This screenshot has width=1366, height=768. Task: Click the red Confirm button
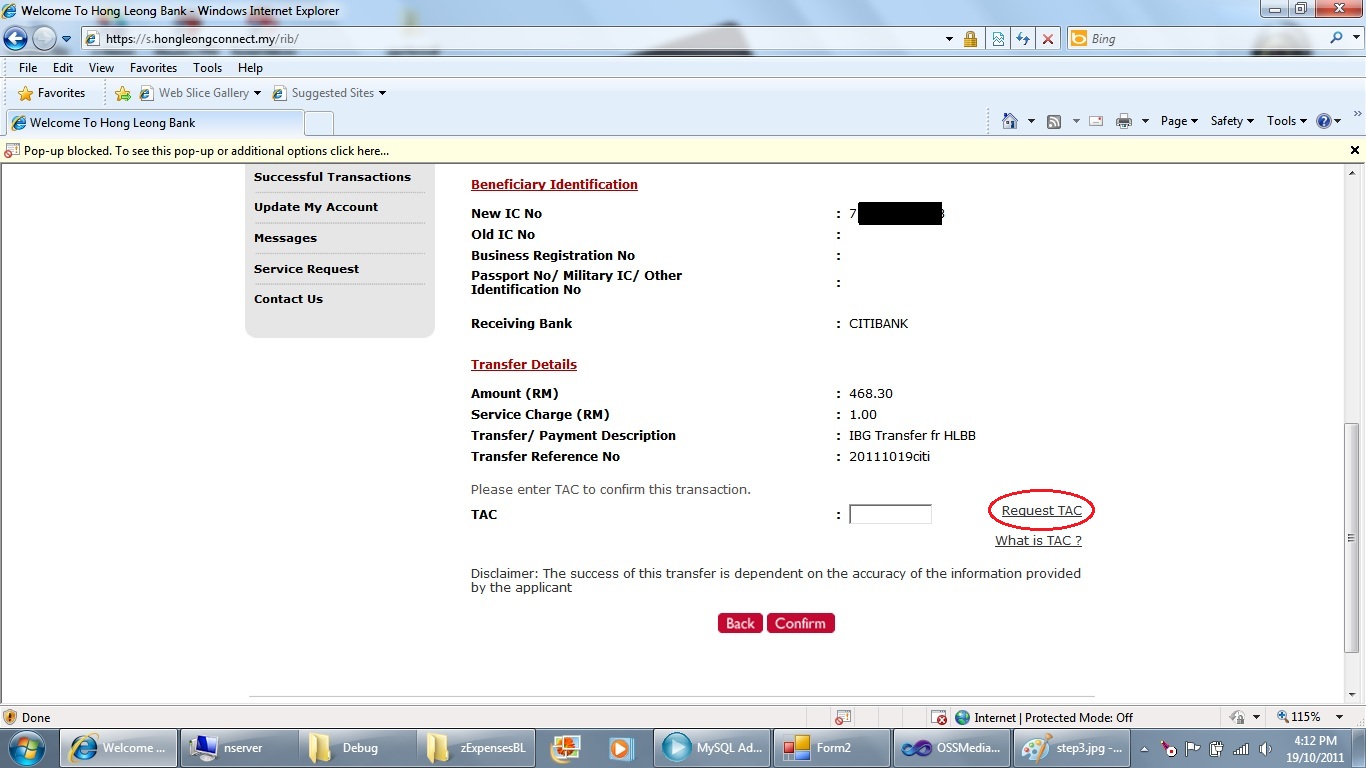800,623
